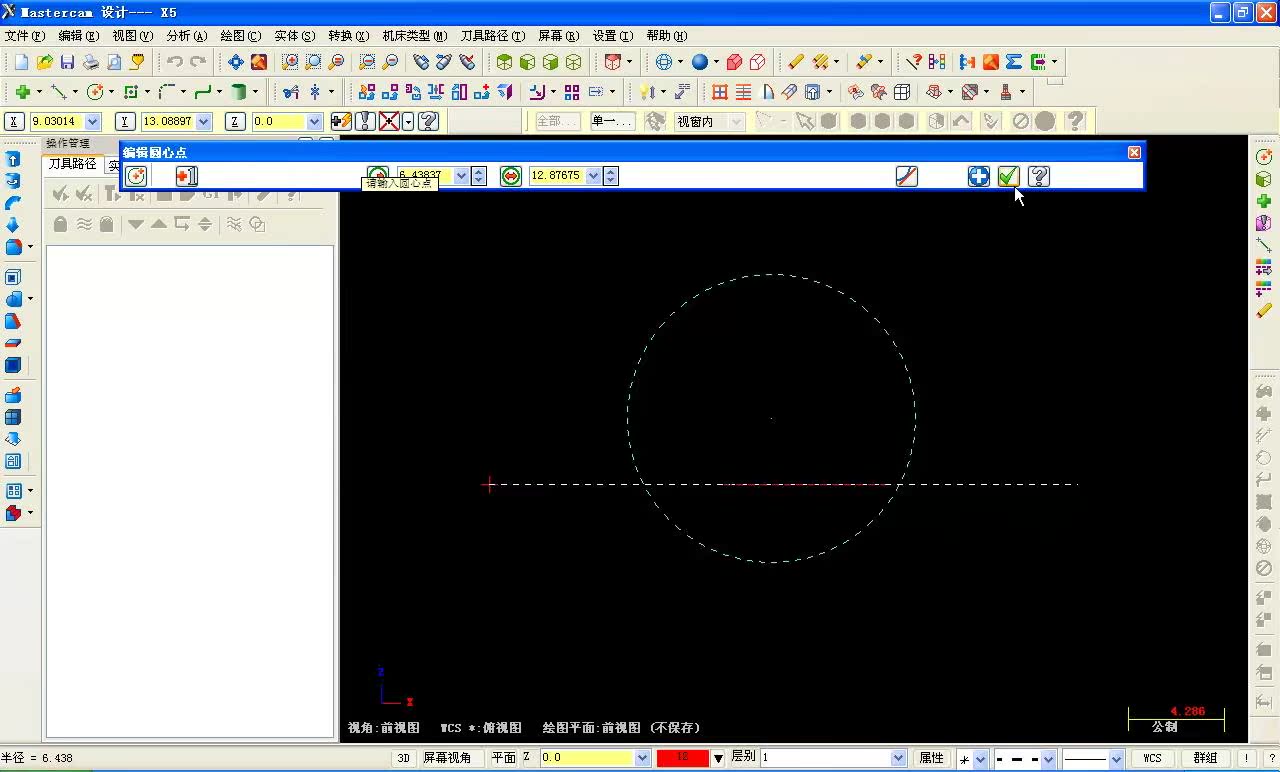Open the X coordinate dropdown
This screenshot has width=1280, height=772.
click(x=93, y=121)
